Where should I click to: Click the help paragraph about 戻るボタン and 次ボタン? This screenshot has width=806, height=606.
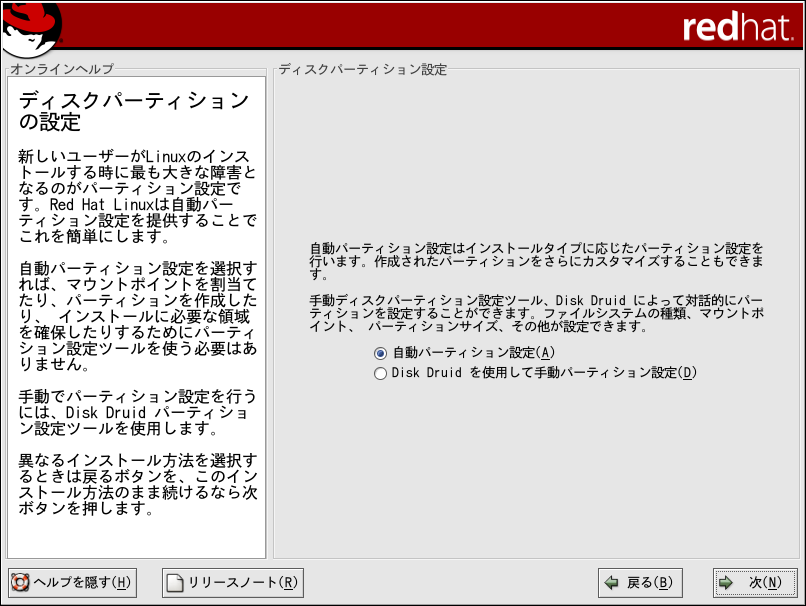(137, 485)
